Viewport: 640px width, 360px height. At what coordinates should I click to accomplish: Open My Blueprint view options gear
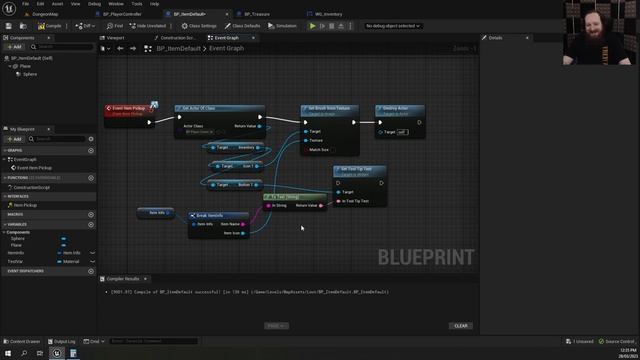(x=91, y=139)
